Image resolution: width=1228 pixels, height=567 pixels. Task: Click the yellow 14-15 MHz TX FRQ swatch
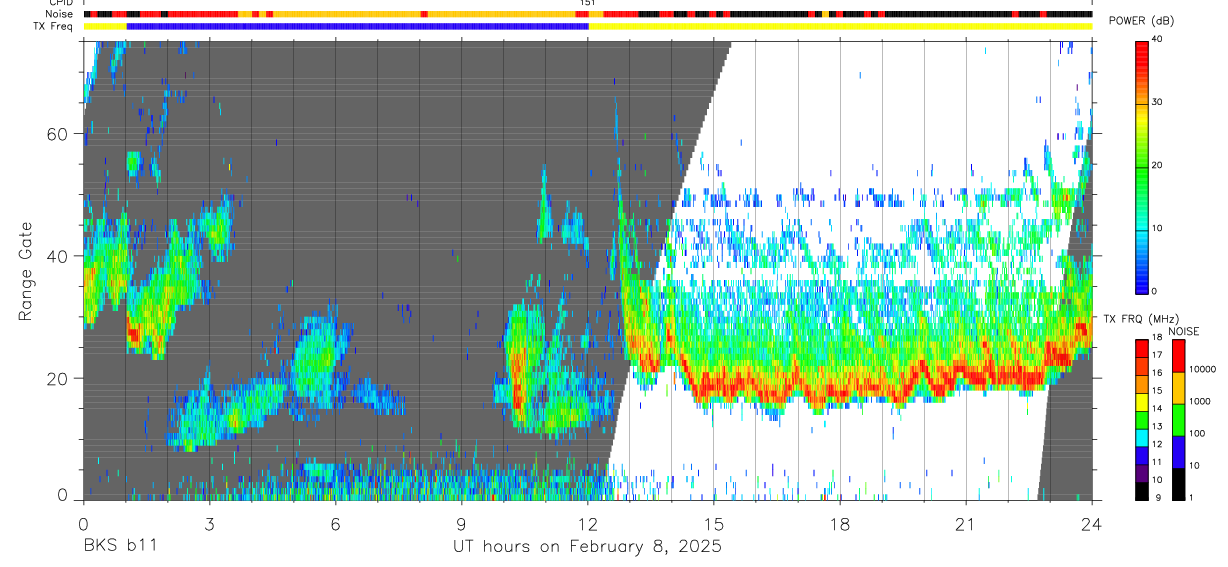1141,402
